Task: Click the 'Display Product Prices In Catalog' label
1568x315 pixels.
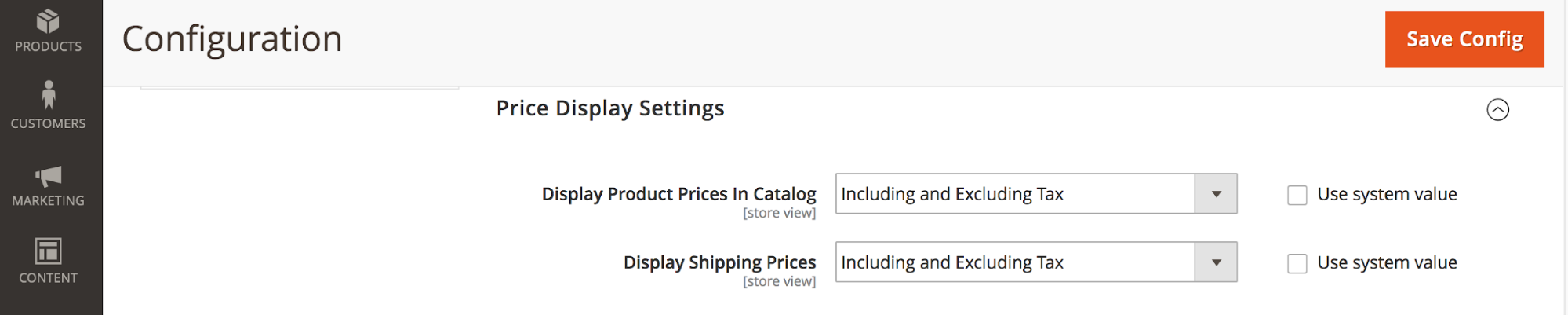Action: (x=678, y=194)
